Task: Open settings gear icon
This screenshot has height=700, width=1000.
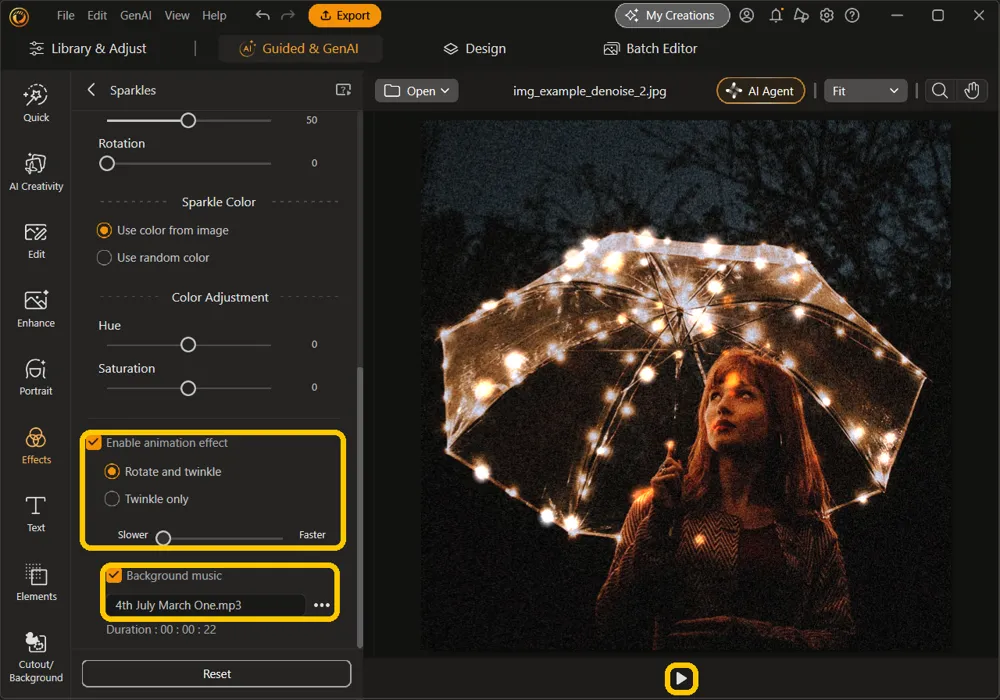Action: 827,15
